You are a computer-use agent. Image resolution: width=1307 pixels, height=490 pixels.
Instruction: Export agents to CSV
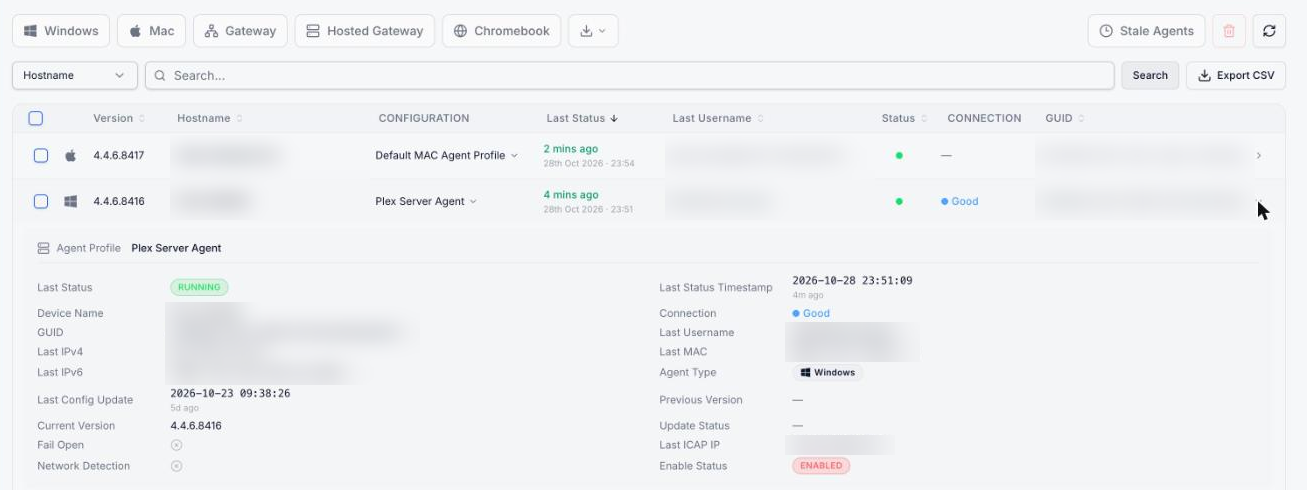[1236, 75]
